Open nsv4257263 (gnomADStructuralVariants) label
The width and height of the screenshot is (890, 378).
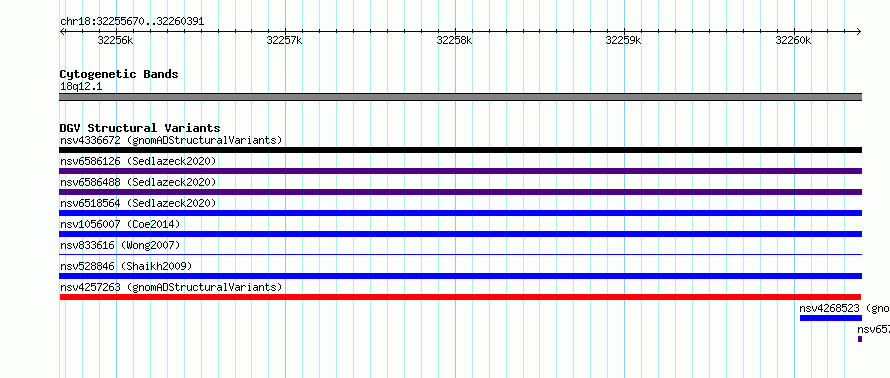tap(171, 287)
